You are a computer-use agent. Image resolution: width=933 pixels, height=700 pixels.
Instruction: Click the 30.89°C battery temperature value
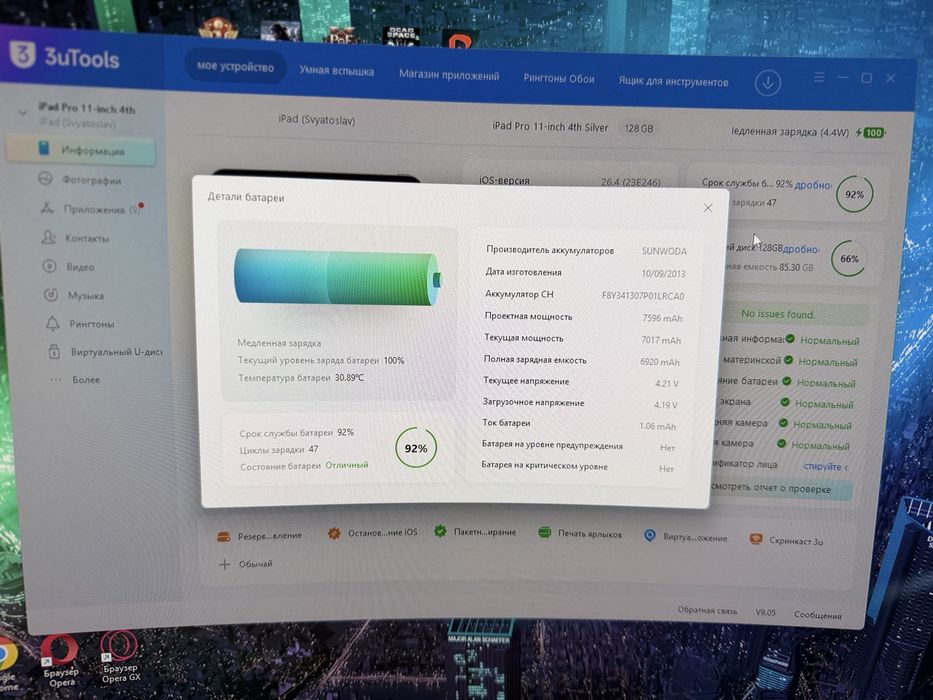pos(349,377)
